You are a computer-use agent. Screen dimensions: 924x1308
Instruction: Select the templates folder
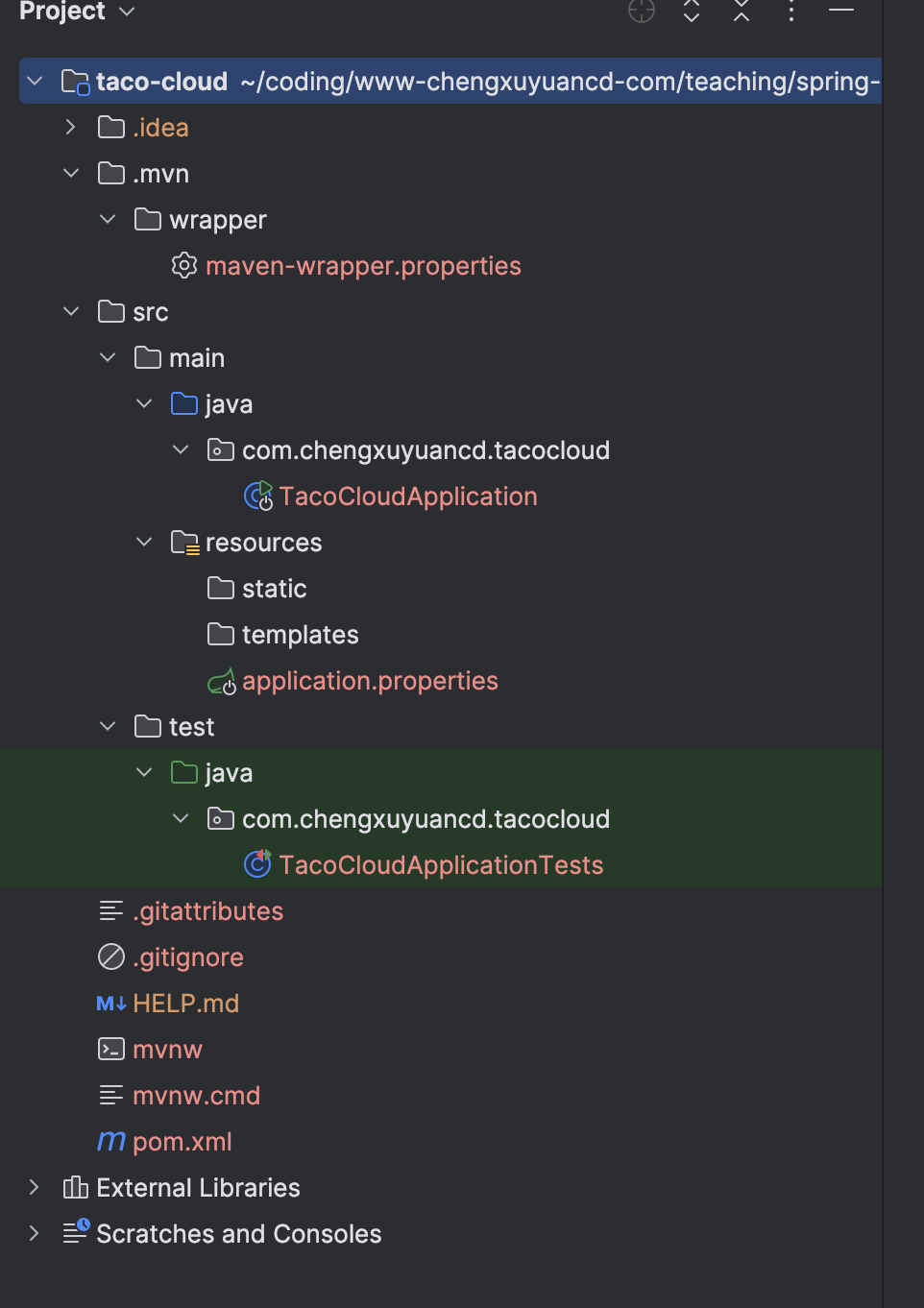pos(300,635)
